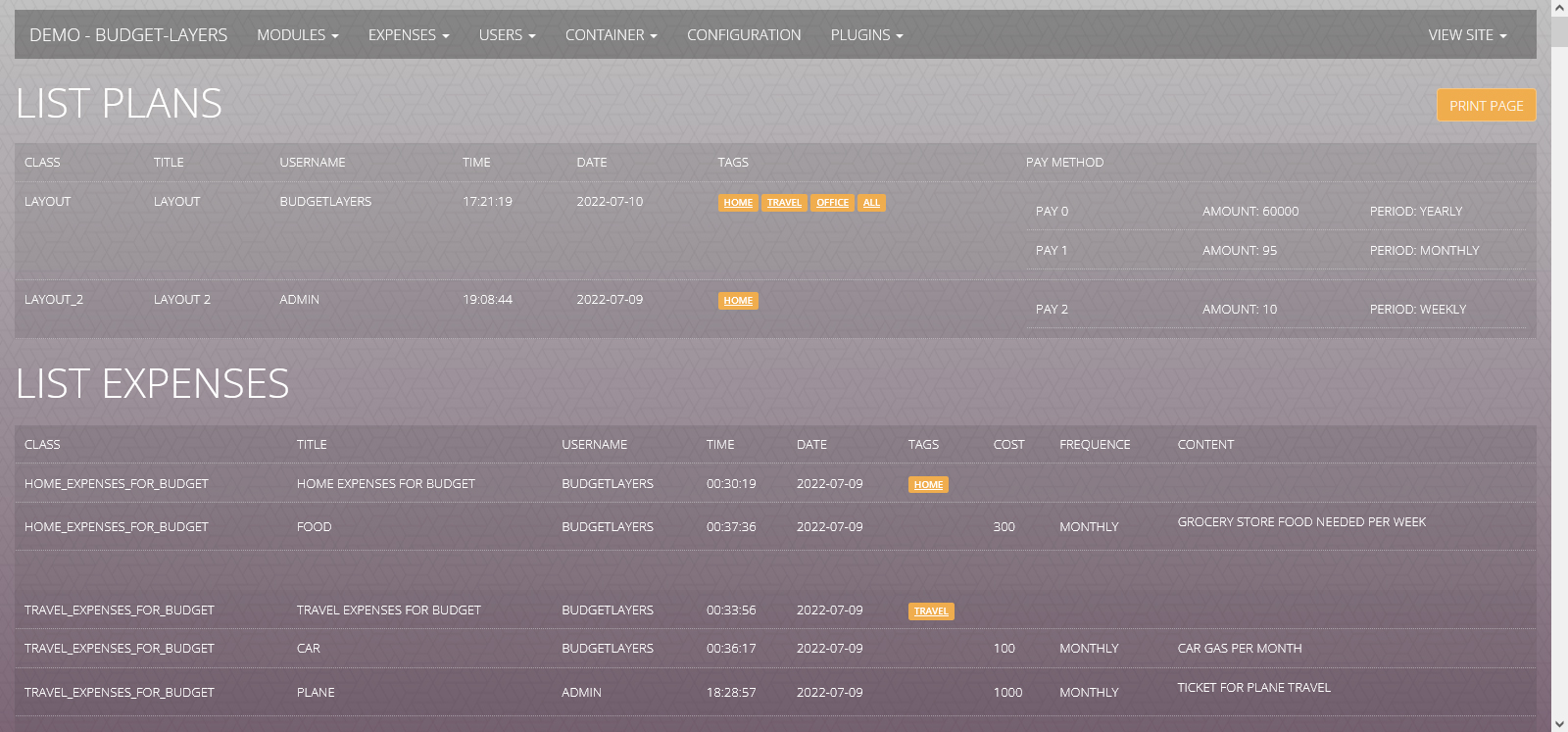1568x732 pixels.
Task: Expand the Expenses dropdown menu
Action: click(408, 35)
